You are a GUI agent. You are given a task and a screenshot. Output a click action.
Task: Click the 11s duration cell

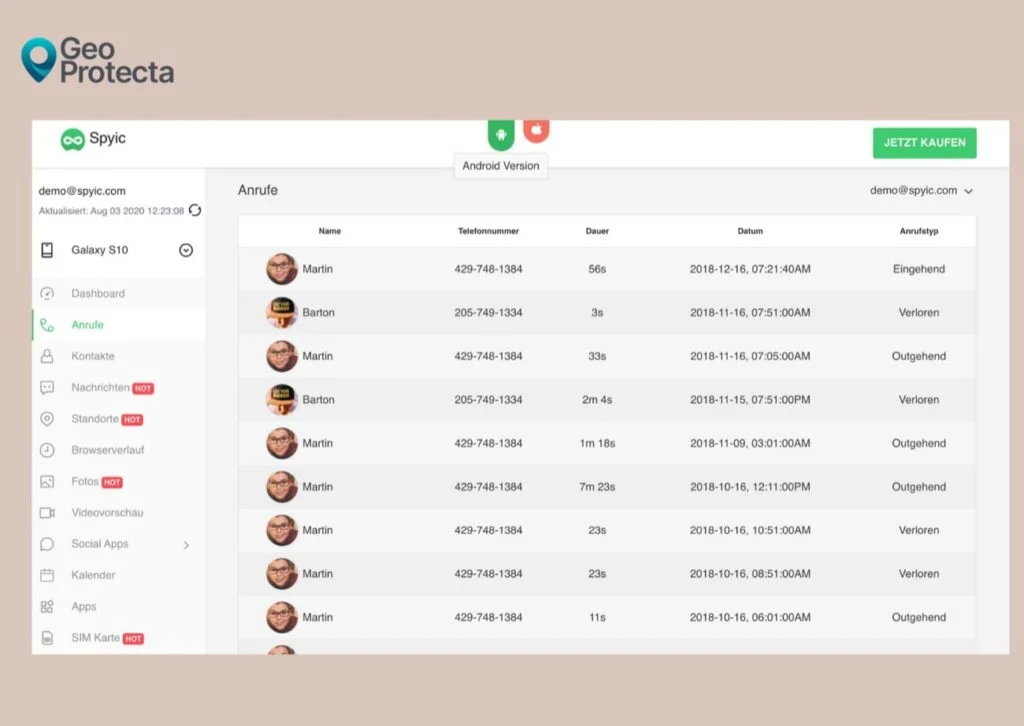pos(597,618)
